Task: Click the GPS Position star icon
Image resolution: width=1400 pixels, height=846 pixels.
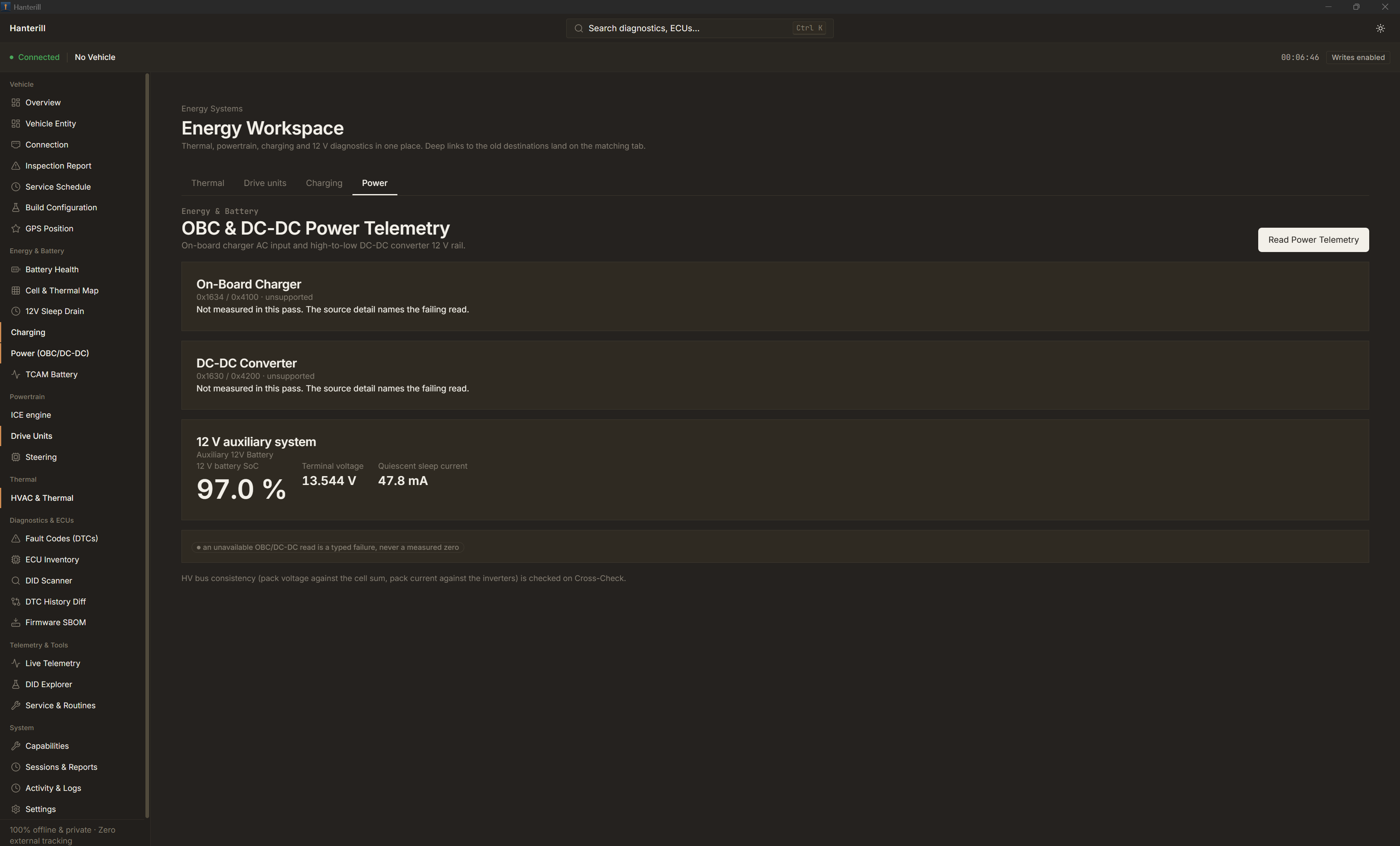Action: (15, 229)
